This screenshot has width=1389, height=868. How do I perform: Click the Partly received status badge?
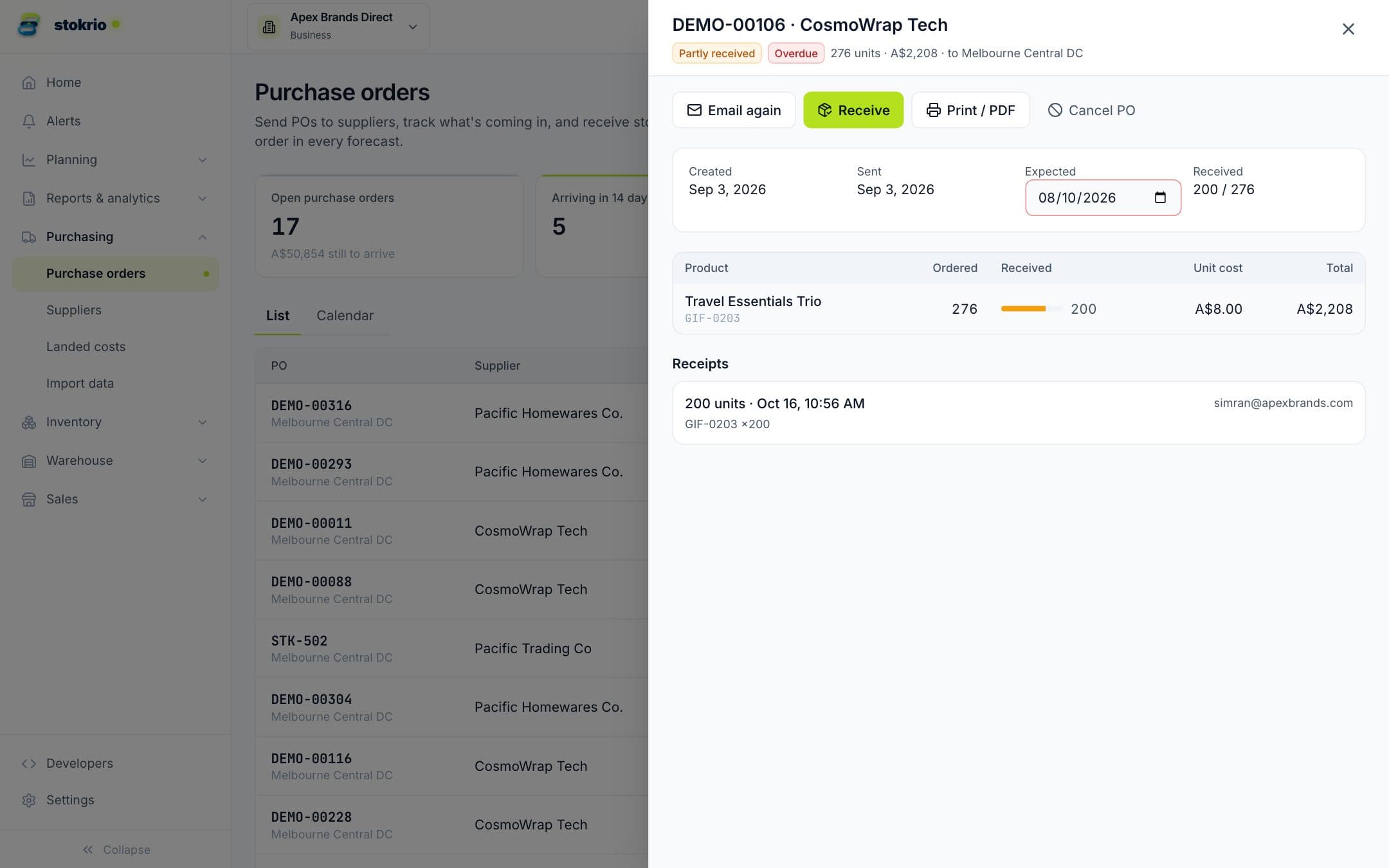pos(716,53)
